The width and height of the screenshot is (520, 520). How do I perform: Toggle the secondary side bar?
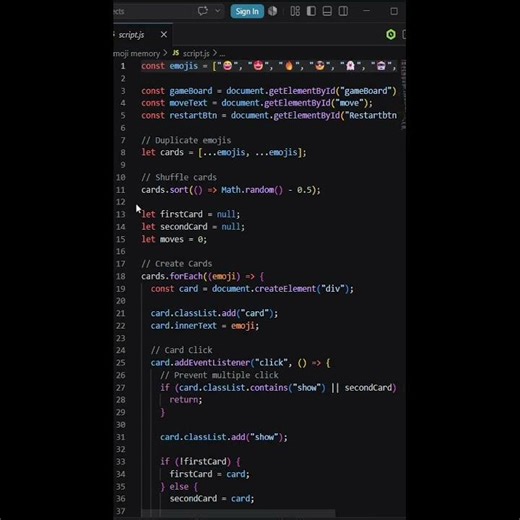[x=343, y=11]
